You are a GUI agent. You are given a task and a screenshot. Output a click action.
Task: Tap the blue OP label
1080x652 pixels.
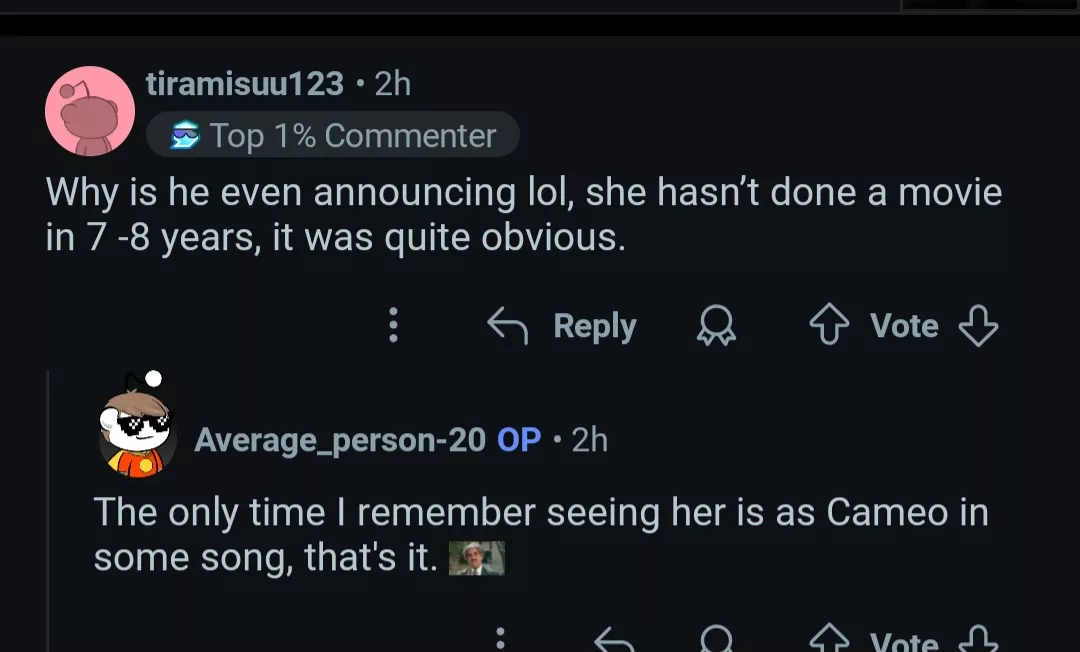[x=519, y=439]
